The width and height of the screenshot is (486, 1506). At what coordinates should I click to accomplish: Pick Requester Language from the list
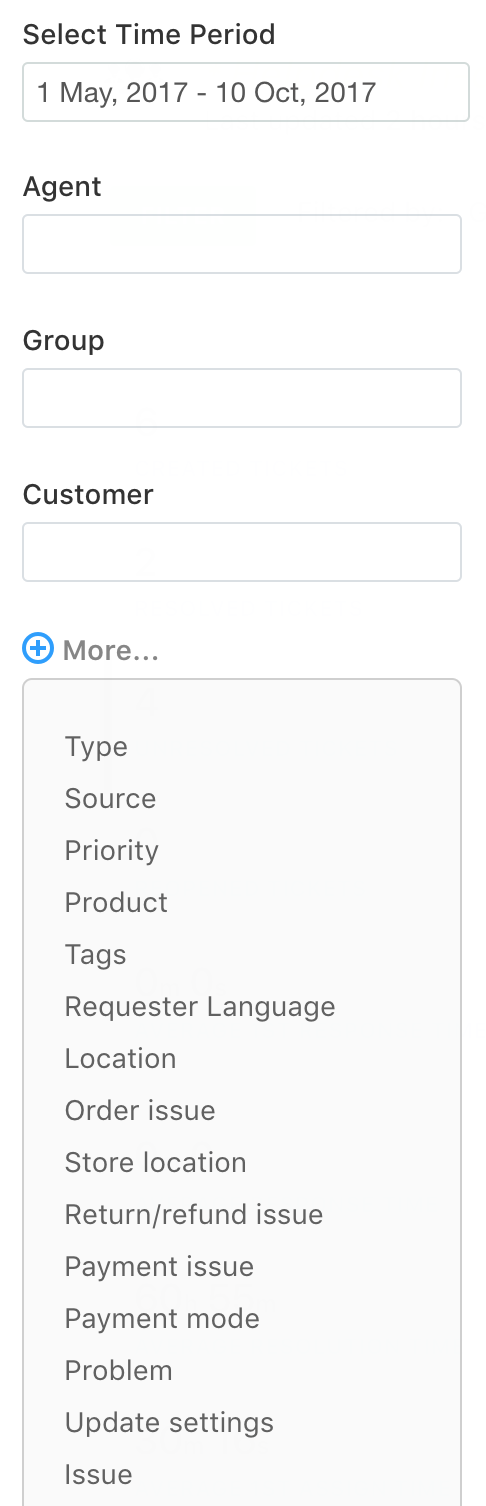pos(200,1007)
